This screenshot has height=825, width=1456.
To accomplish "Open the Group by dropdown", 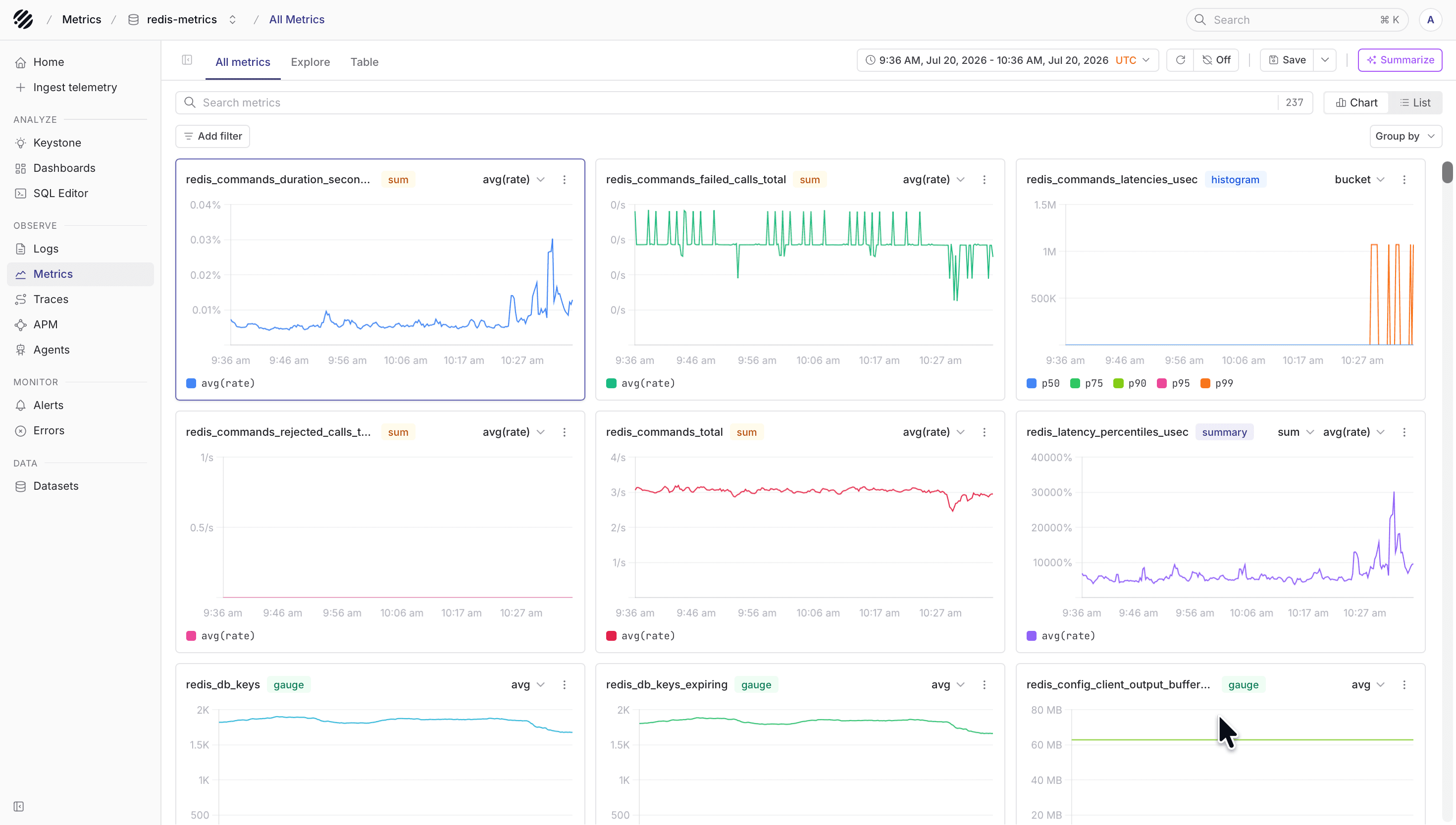I will tap(1405, 136).
